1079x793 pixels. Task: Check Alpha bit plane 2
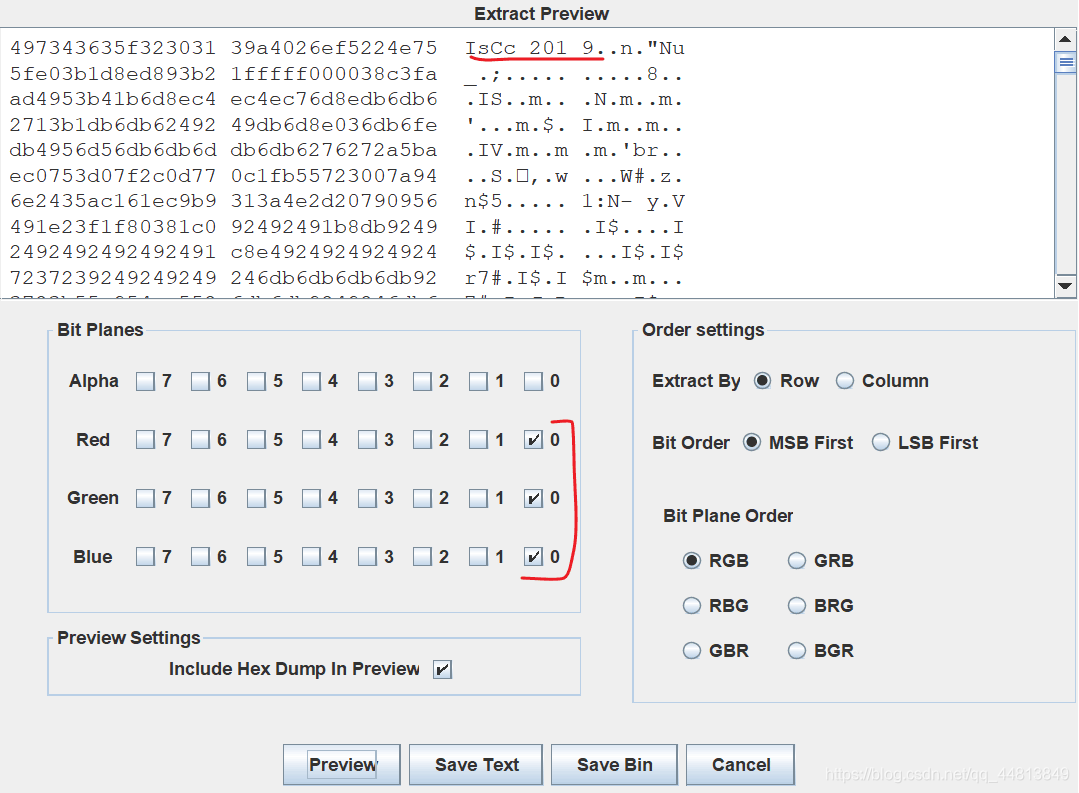click(x=422, y=381)
